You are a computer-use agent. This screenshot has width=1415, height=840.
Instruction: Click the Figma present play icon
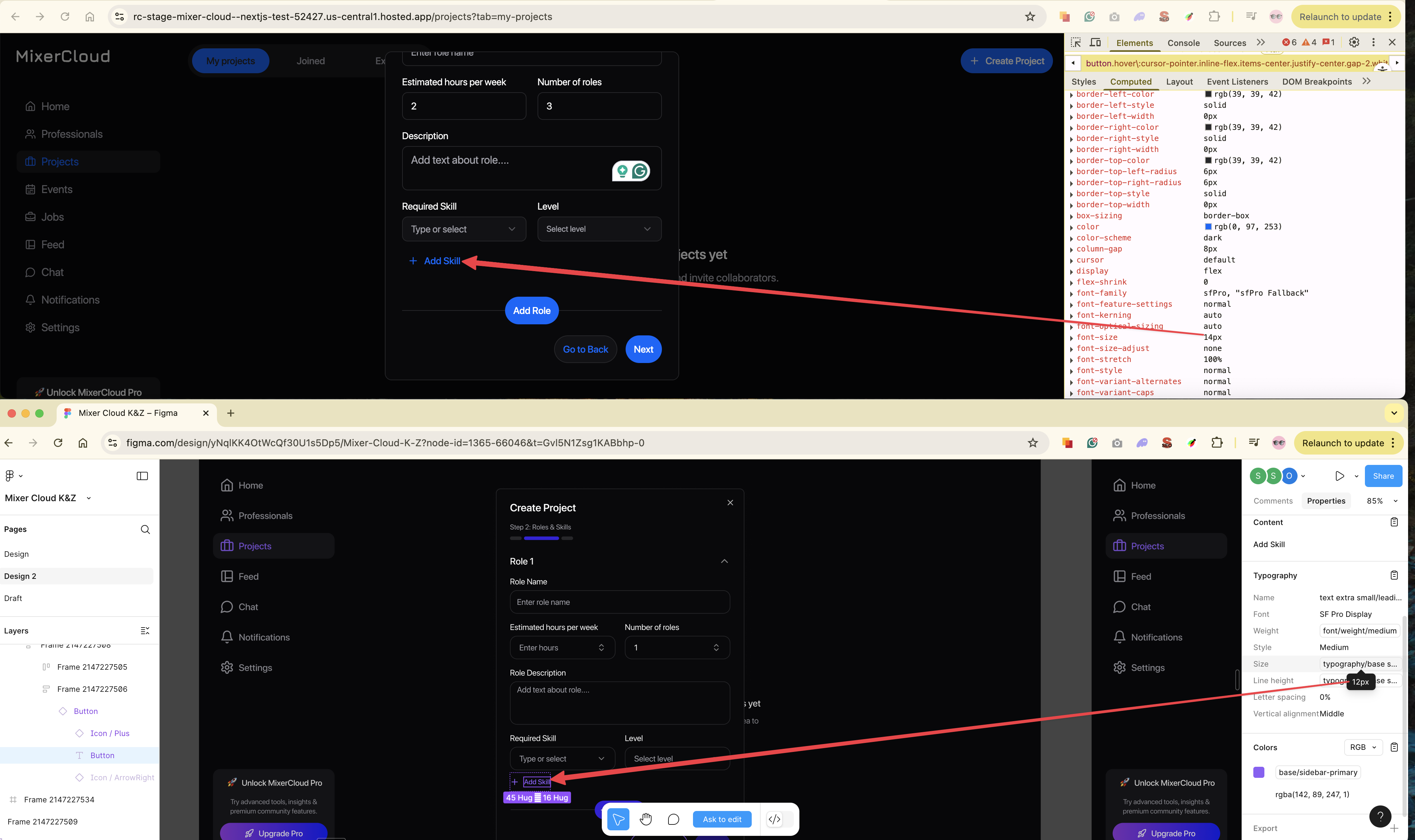point(1339,476)
